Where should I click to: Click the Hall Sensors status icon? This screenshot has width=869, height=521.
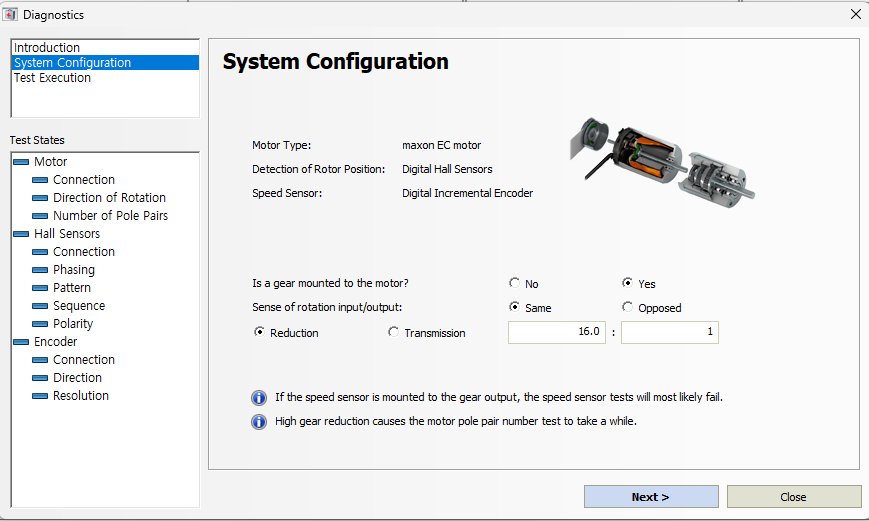(x=21, y=234)
